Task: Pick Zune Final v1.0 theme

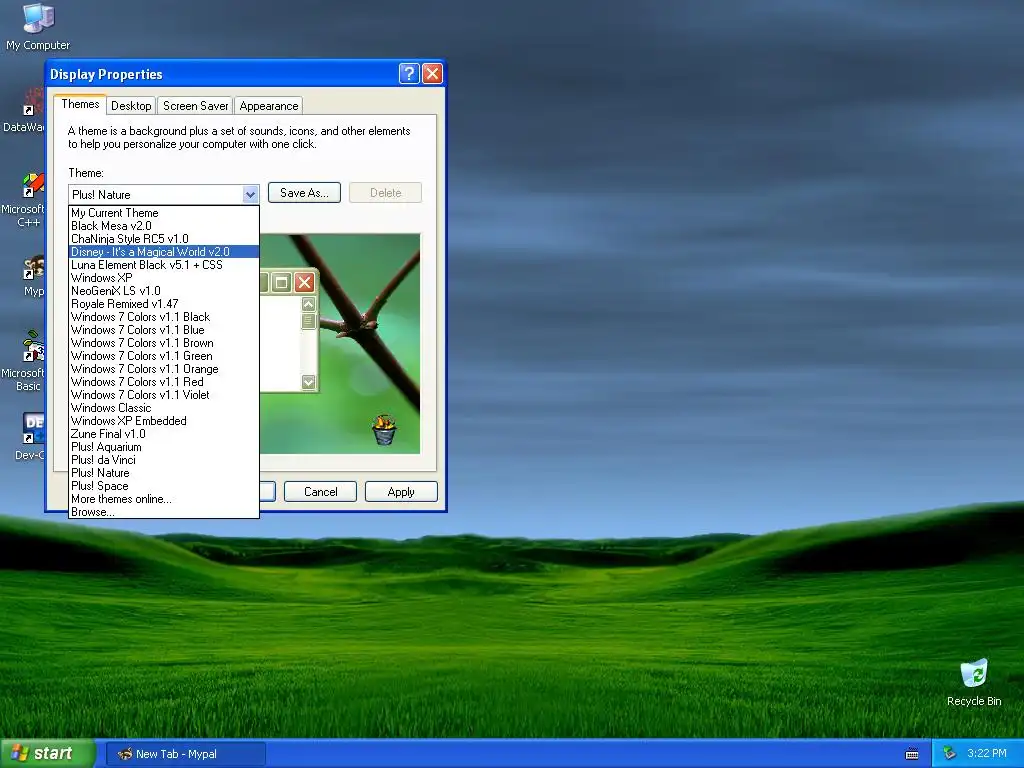Action: [164, 434]
